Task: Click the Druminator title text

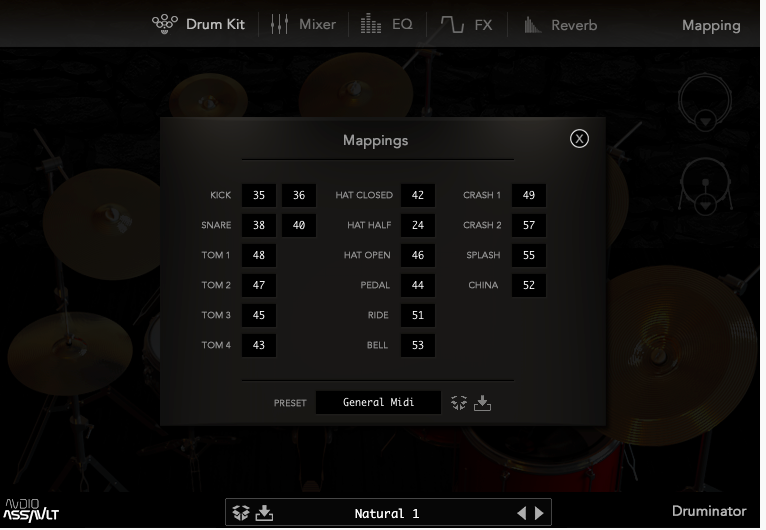Action: (709, 511)
